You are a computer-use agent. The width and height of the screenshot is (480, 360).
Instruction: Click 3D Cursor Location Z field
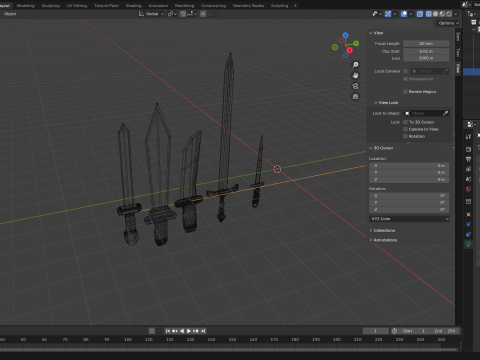tap(409, 180)
